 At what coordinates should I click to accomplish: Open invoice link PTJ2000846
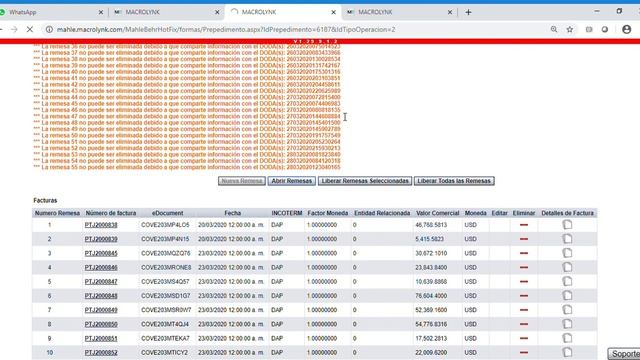click(x=101, y=267)
